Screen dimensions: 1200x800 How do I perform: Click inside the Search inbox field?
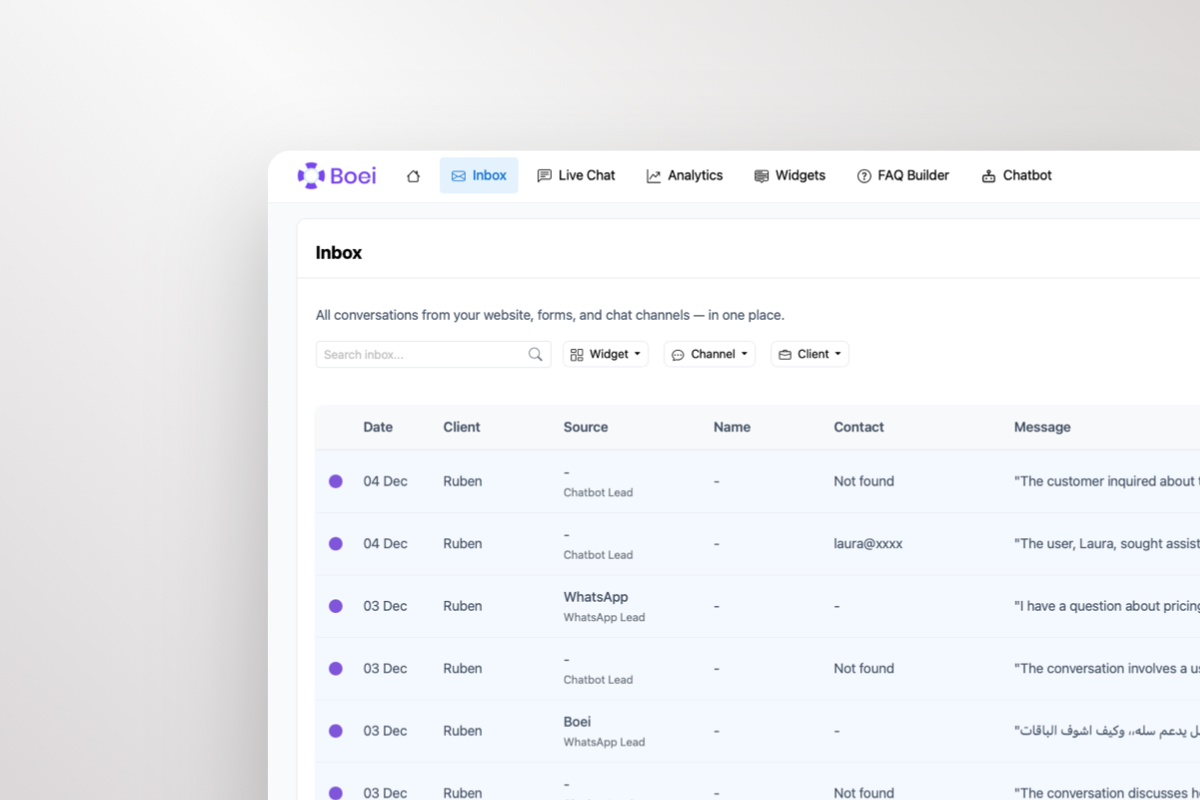420,354
